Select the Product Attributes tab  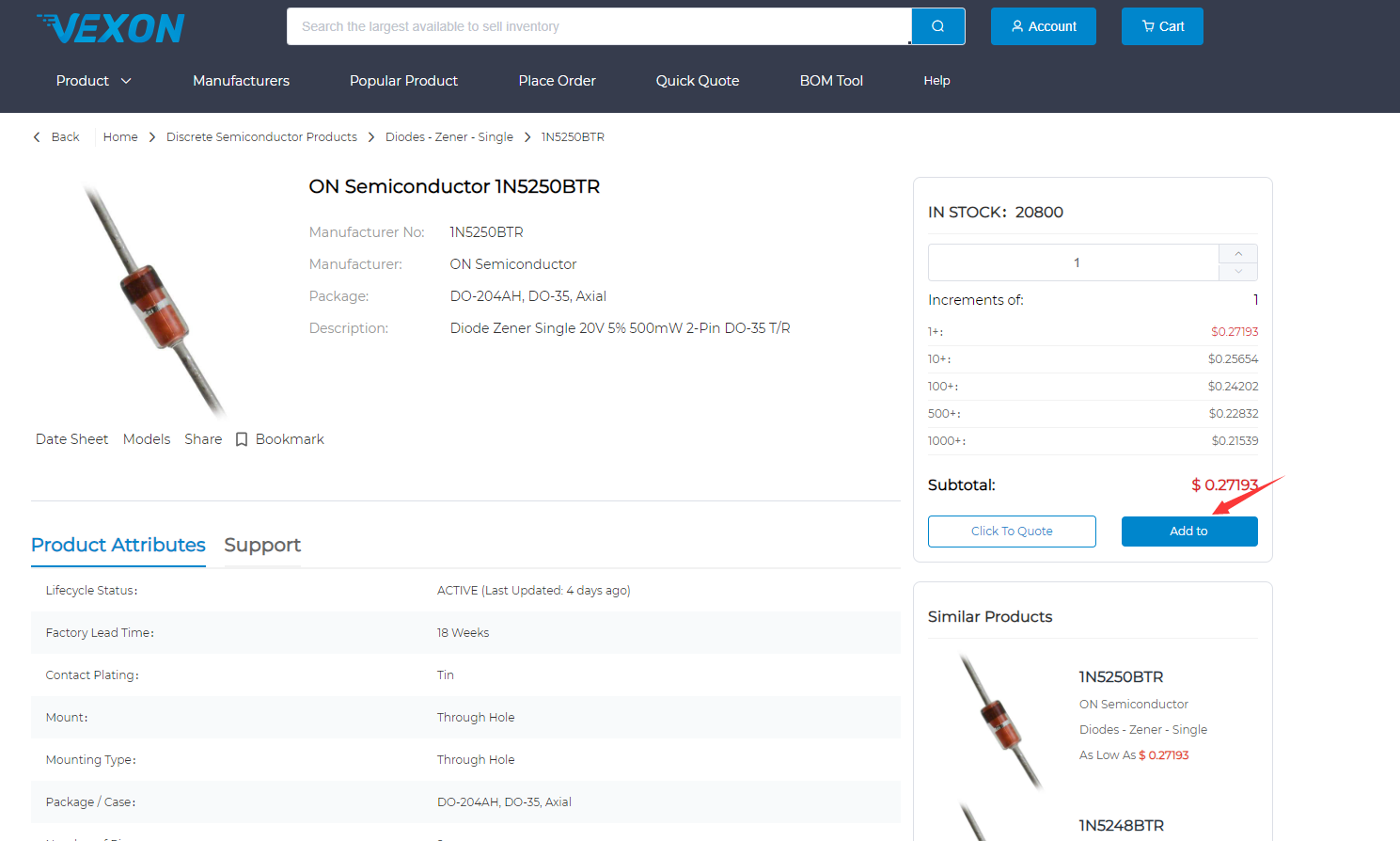tap(118, 545)
